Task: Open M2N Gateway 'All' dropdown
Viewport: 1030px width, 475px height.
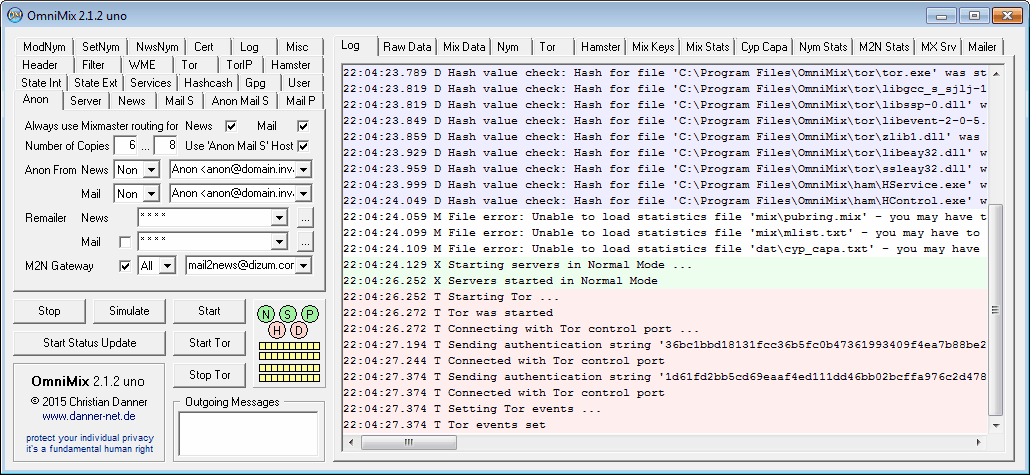Action: pyautogui.click(x=168, y=266)
